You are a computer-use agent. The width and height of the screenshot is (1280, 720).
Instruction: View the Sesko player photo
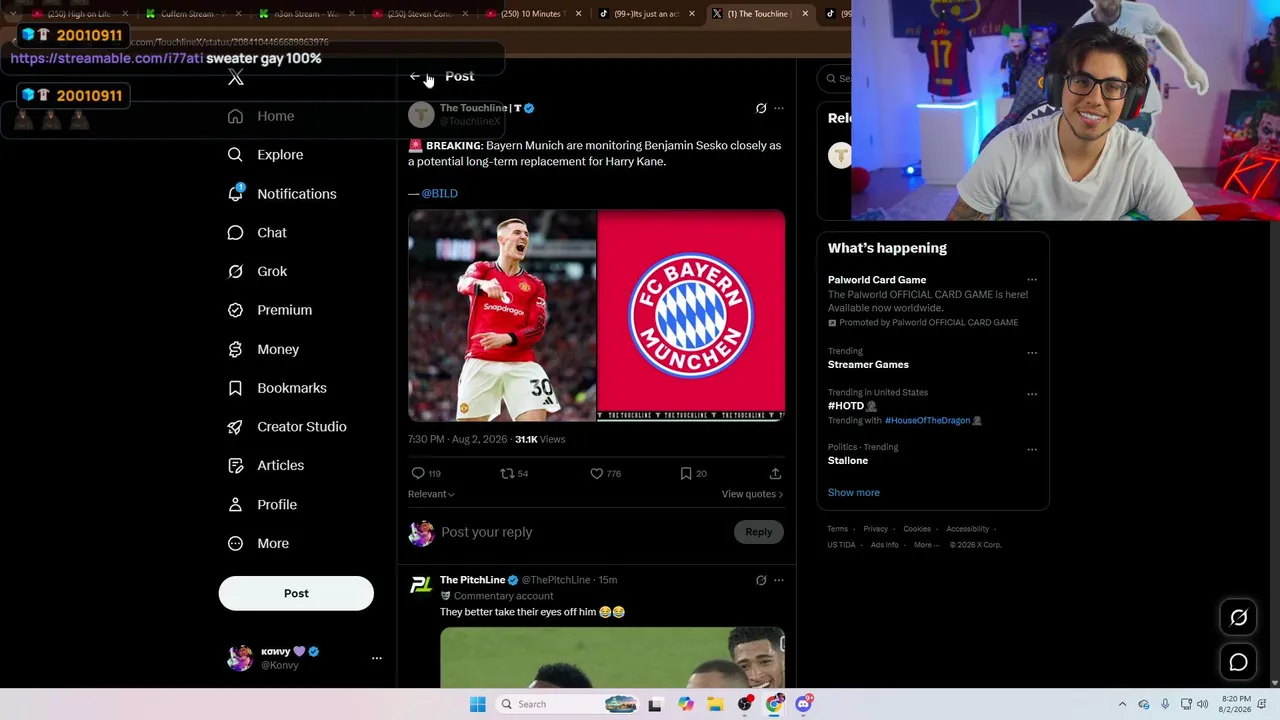[x=502, y=315]
